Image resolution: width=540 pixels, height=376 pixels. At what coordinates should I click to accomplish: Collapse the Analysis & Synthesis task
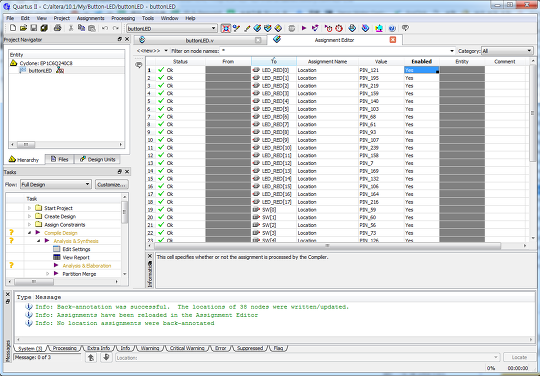(x=39, y=241)
